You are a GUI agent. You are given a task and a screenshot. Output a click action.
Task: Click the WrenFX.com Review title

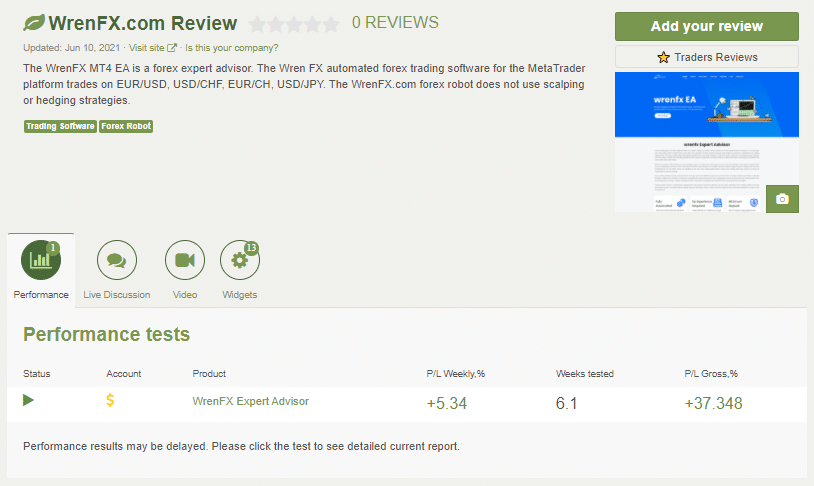point(143,23)
